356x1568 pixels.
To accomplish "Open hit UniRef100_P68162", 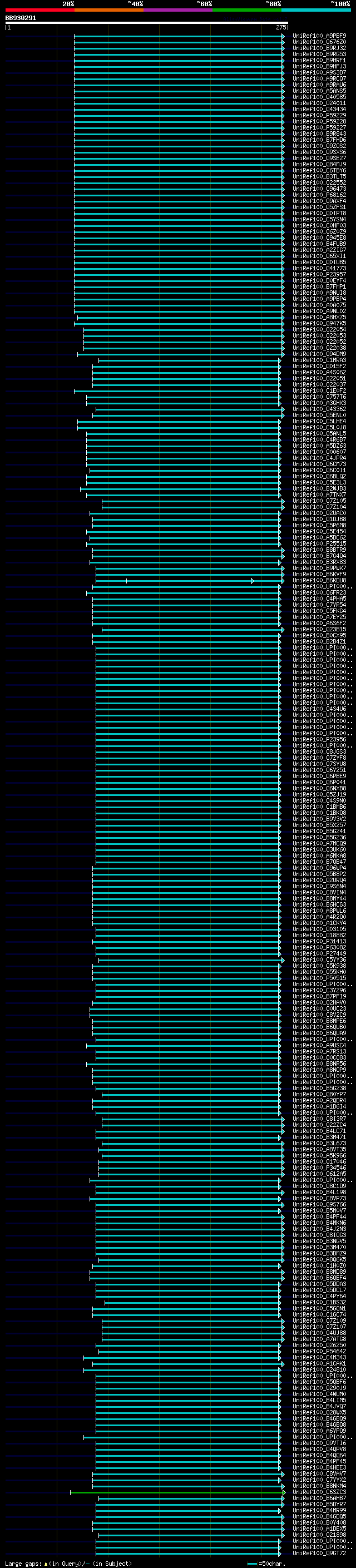I will 319,195.
